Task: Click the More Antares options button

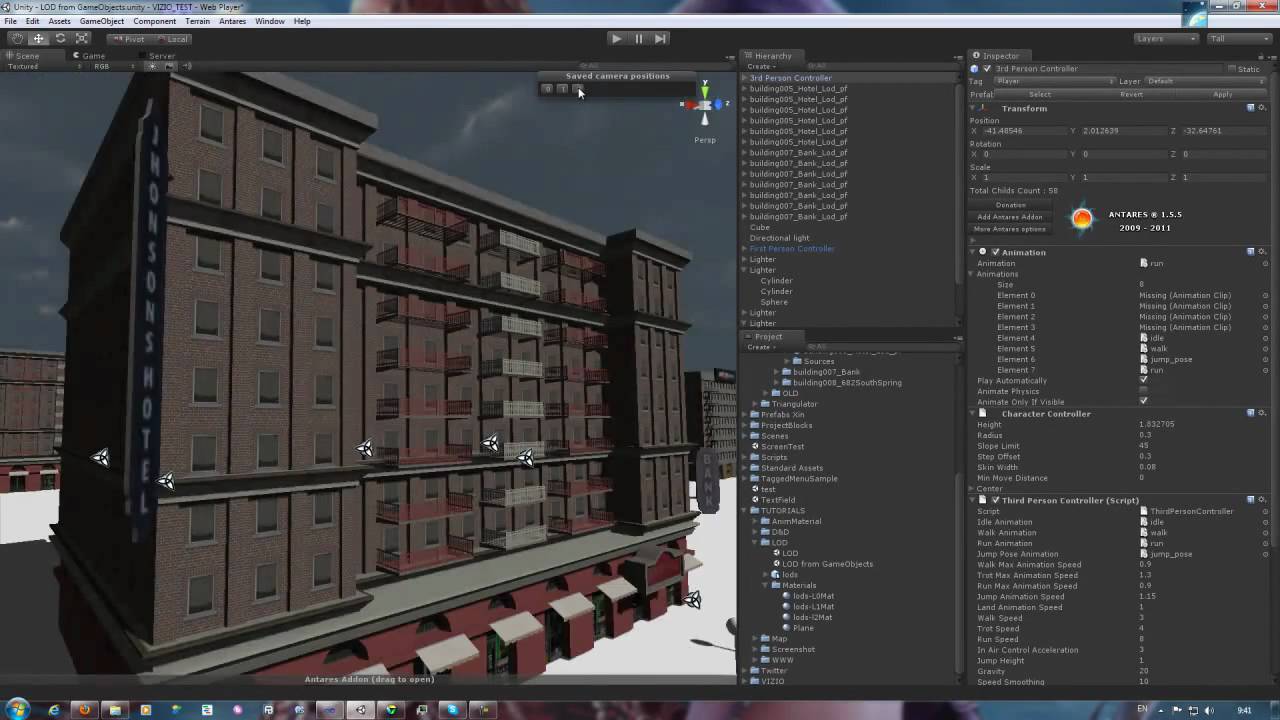Action: tap(1010, 229)
